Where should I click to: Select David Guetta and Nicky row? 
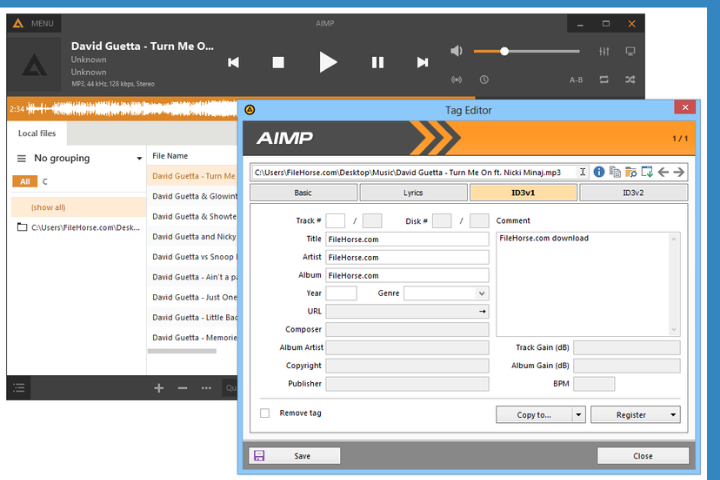[x=192, y=237]
